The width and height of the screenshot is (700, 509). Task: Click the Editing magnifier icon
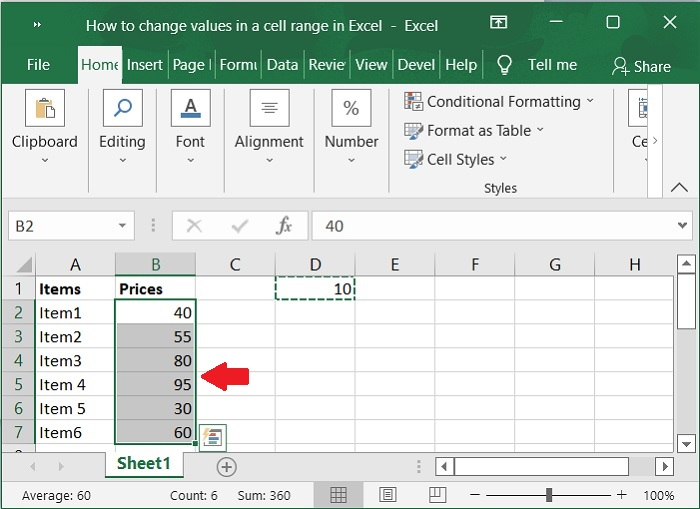122,109
